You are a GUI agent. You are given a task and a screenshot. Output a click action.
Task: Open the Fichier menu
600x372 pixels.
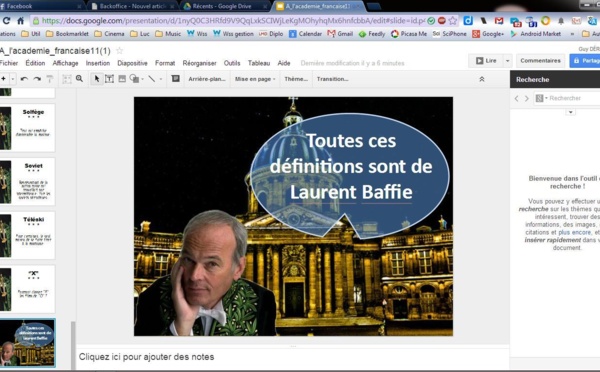(x=9, y=63)
